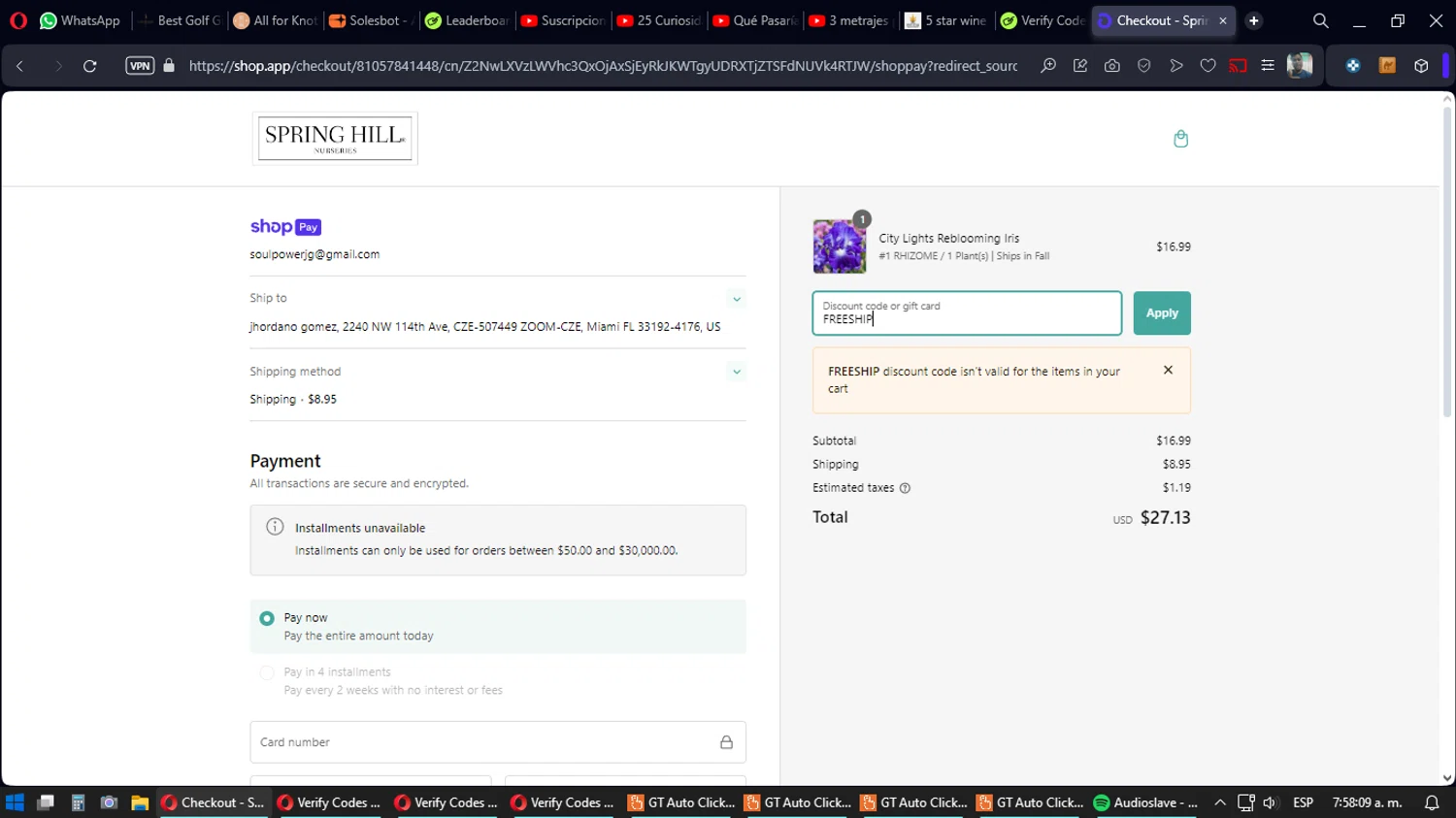Click the Opera logo menu icon
Image resolution: width=1456 pixels, height=818 pixels.
17,20
